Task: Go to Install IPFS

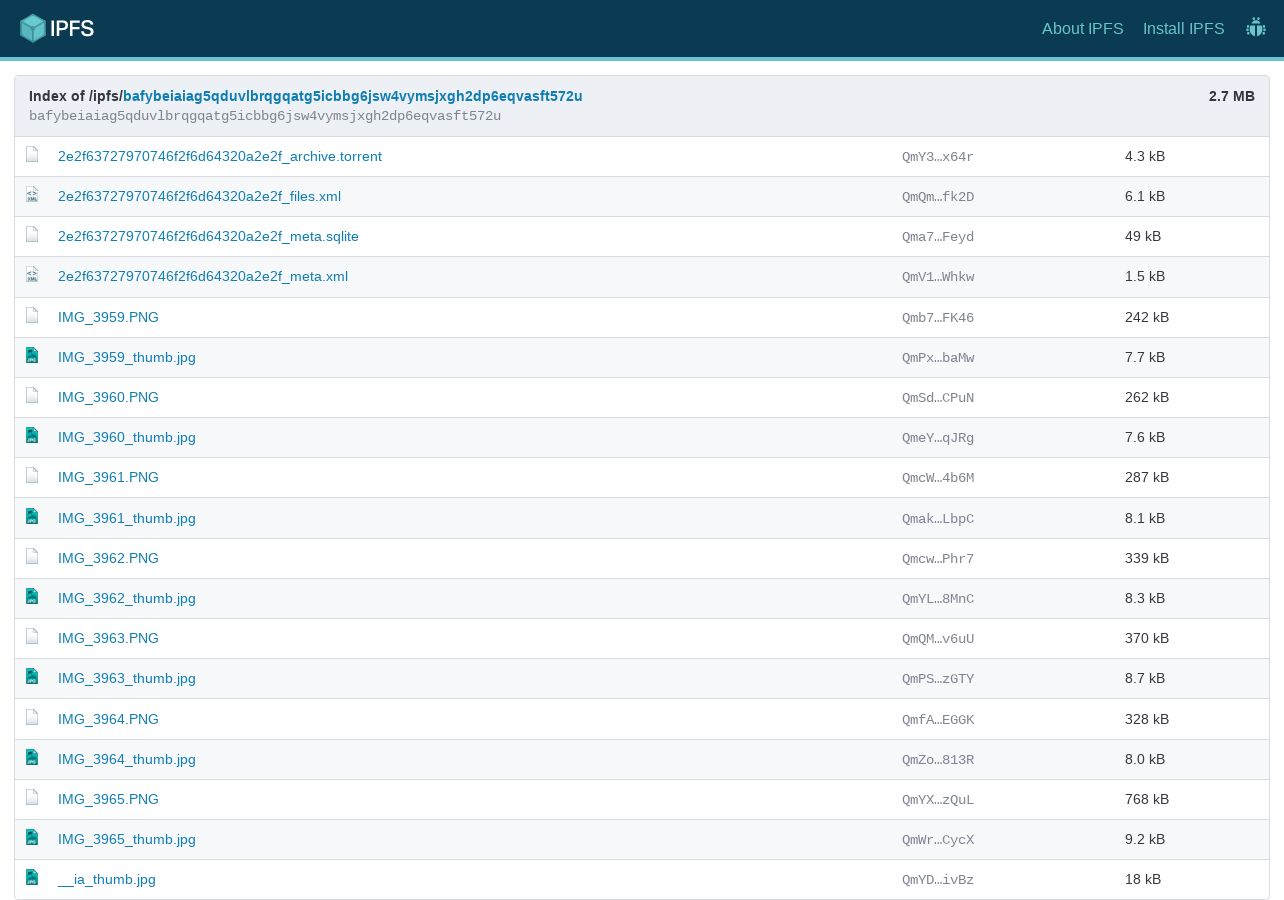Action: pos(1184,28)
